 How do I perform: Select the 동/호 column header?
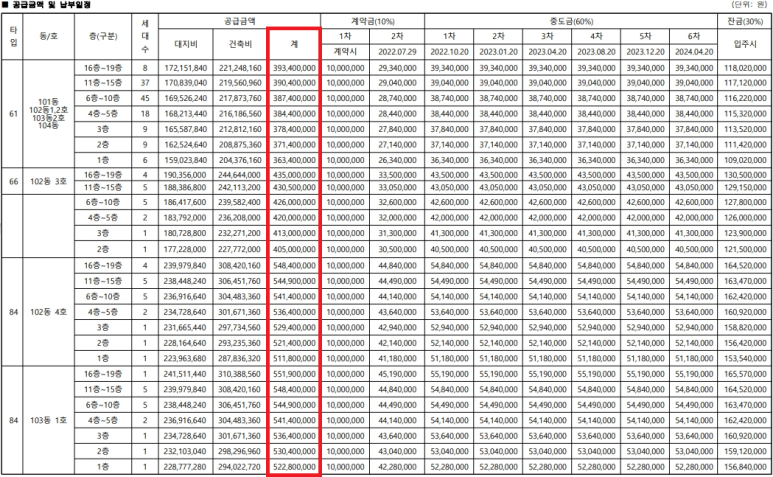[x=48, y=36]
